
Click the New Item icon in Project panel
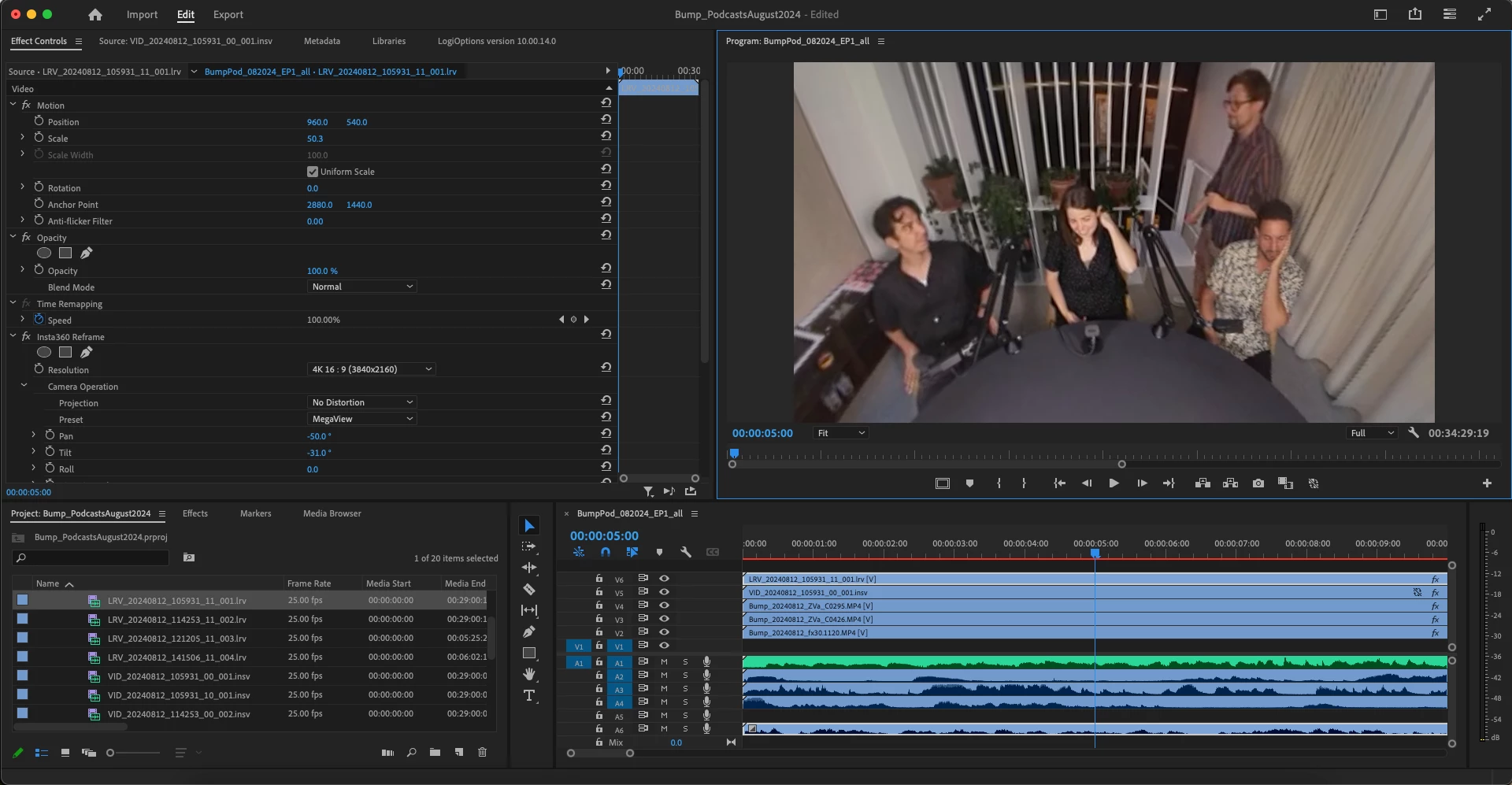(459, 753)
